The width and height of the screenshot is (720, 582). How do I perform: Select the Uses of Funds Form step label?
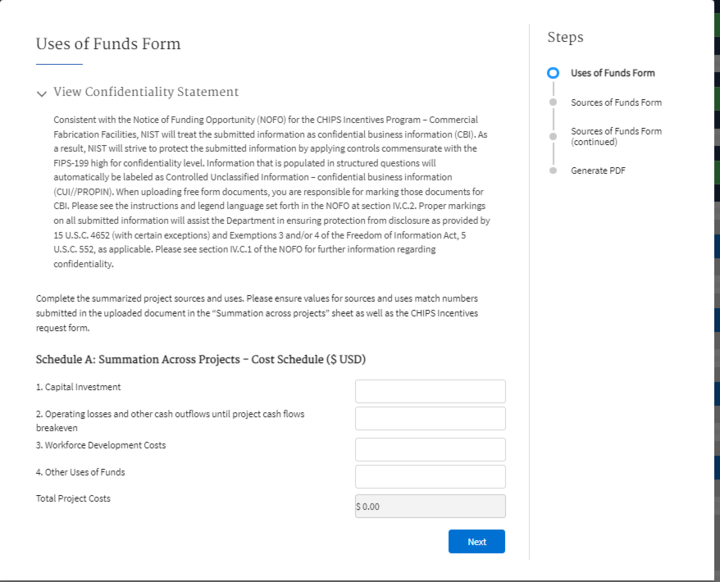click(613, 73)
